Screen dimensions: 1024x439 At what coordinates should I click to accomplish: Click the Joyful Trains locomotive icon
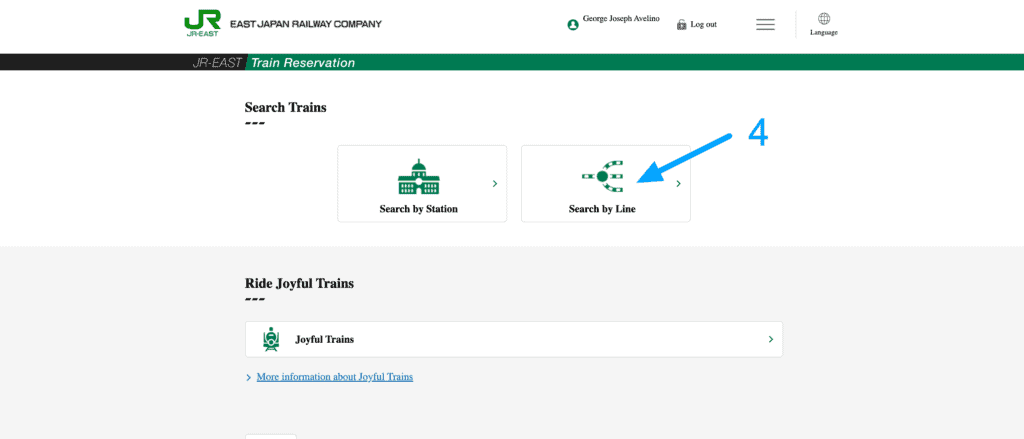[x=271, y=340]
